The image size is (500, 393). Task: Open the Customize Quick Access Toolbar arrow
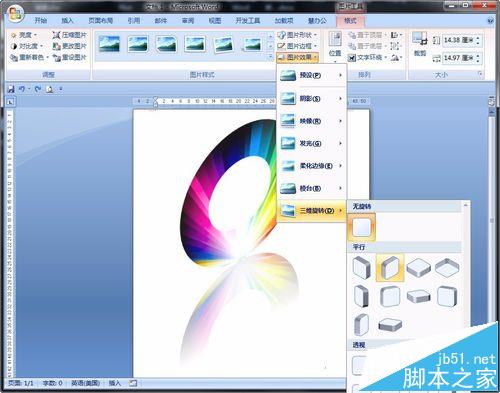(x=61, y=89)
